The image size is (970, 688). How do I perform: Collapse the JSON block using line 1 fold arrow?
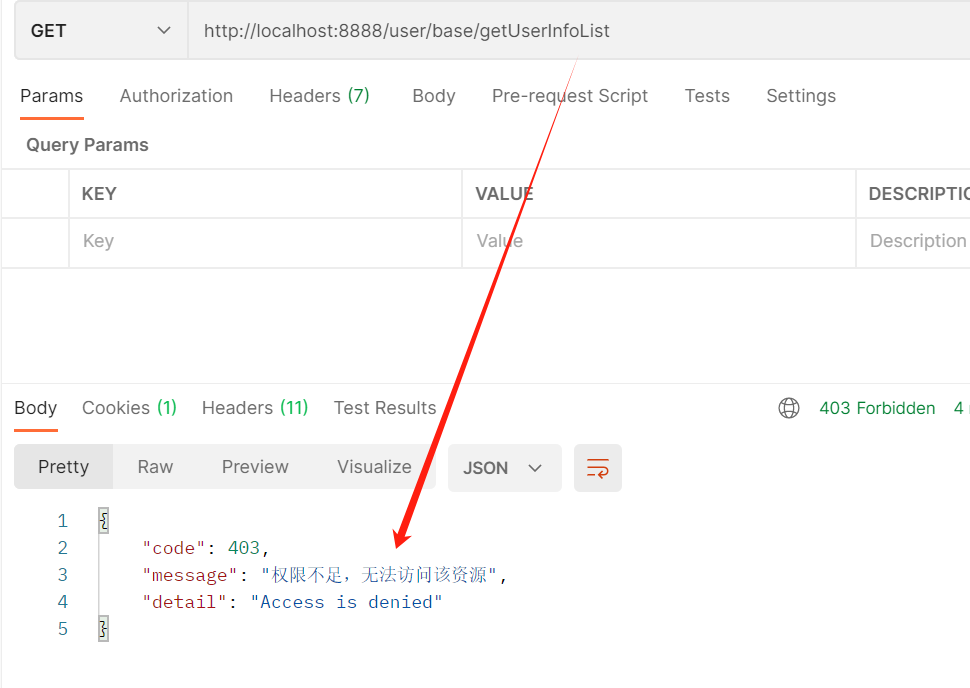(101, 520)
